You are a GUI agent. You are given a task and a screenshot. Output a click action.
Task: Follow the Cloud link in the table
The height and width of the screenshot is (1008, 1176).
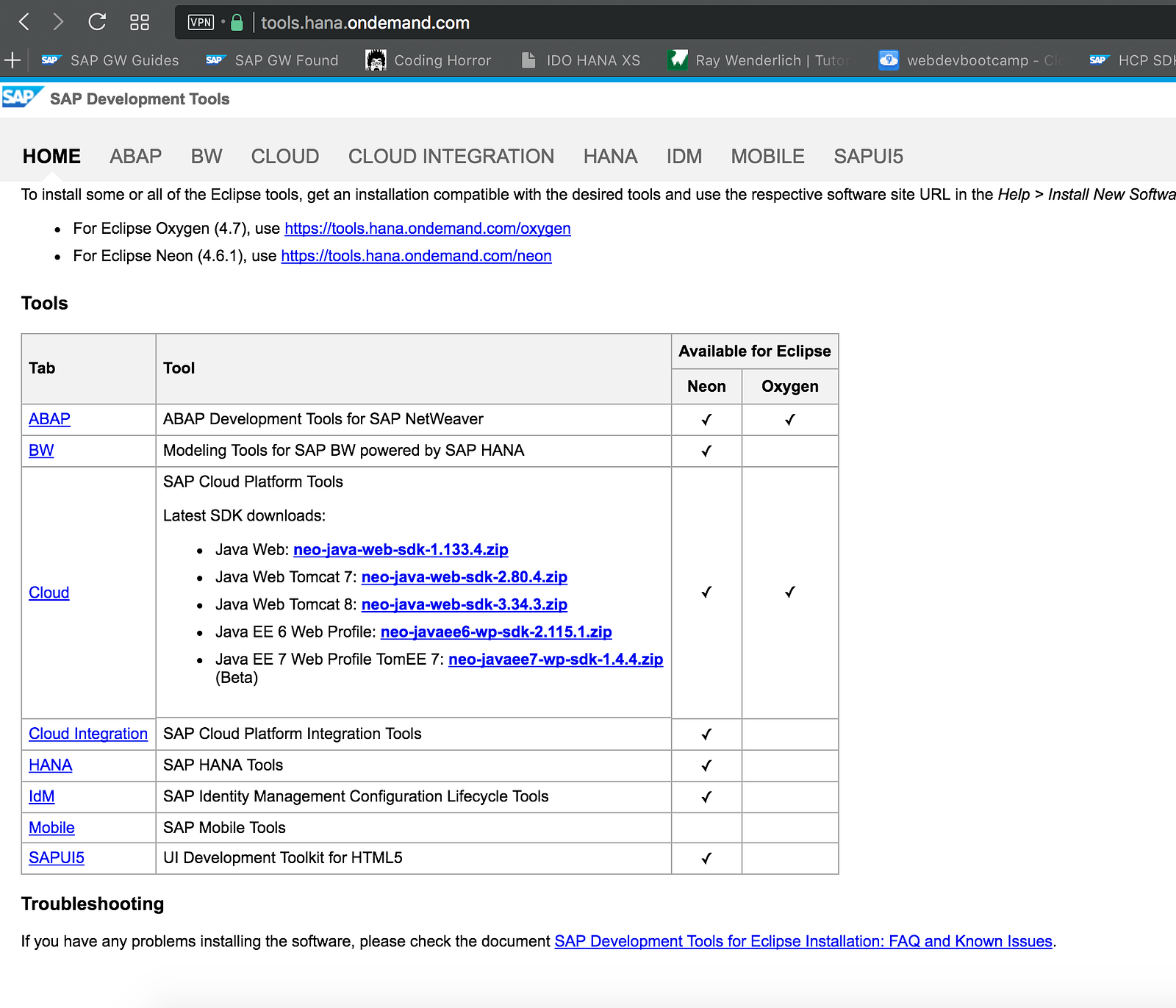click(x=49, y=593)
